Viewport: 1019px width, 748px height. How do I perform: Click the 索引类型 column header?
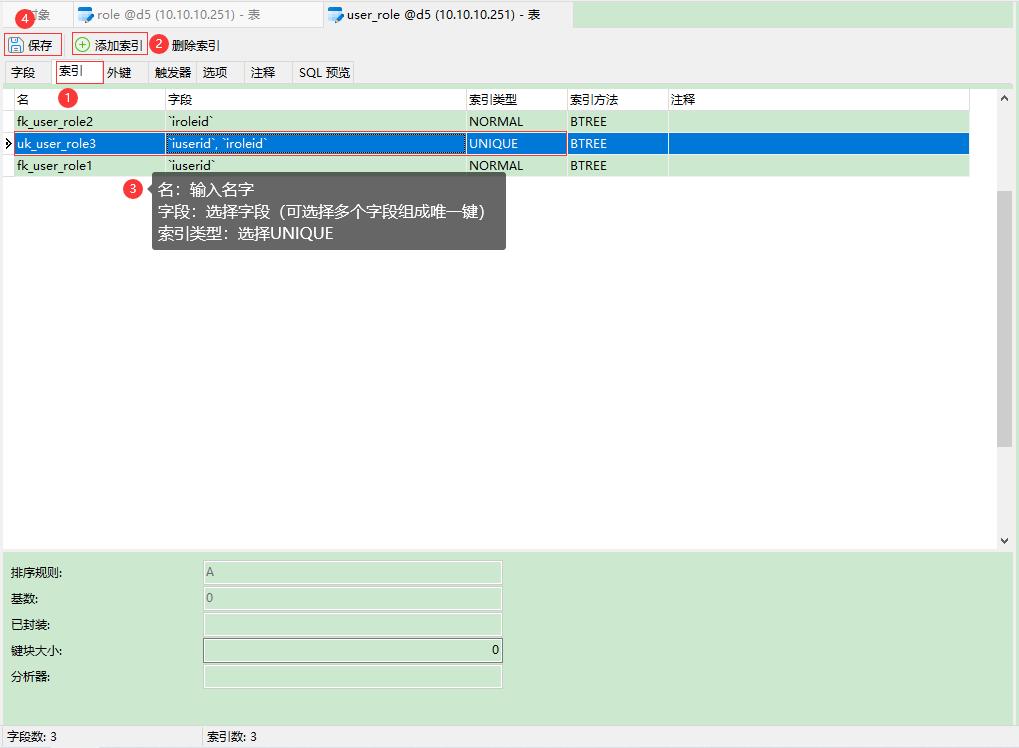tap(517, 99)
